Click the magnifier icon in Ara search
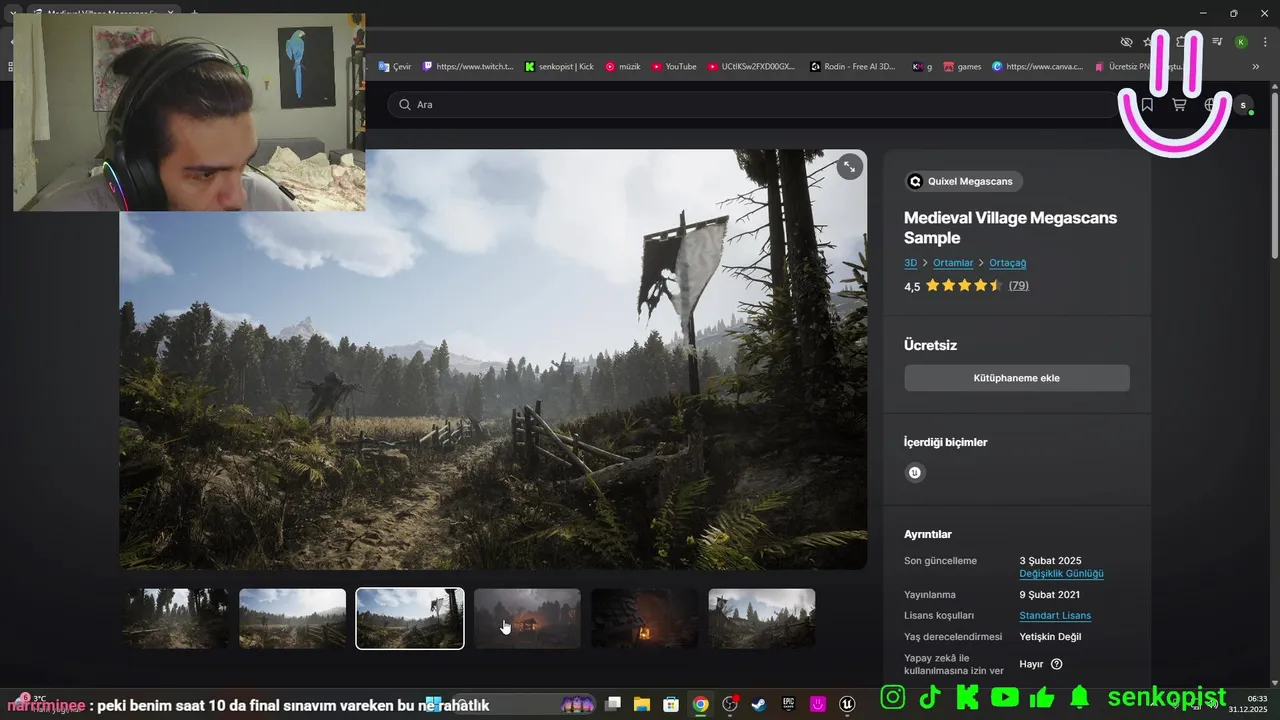The image size is (1280, 720). tap(404, 105)
